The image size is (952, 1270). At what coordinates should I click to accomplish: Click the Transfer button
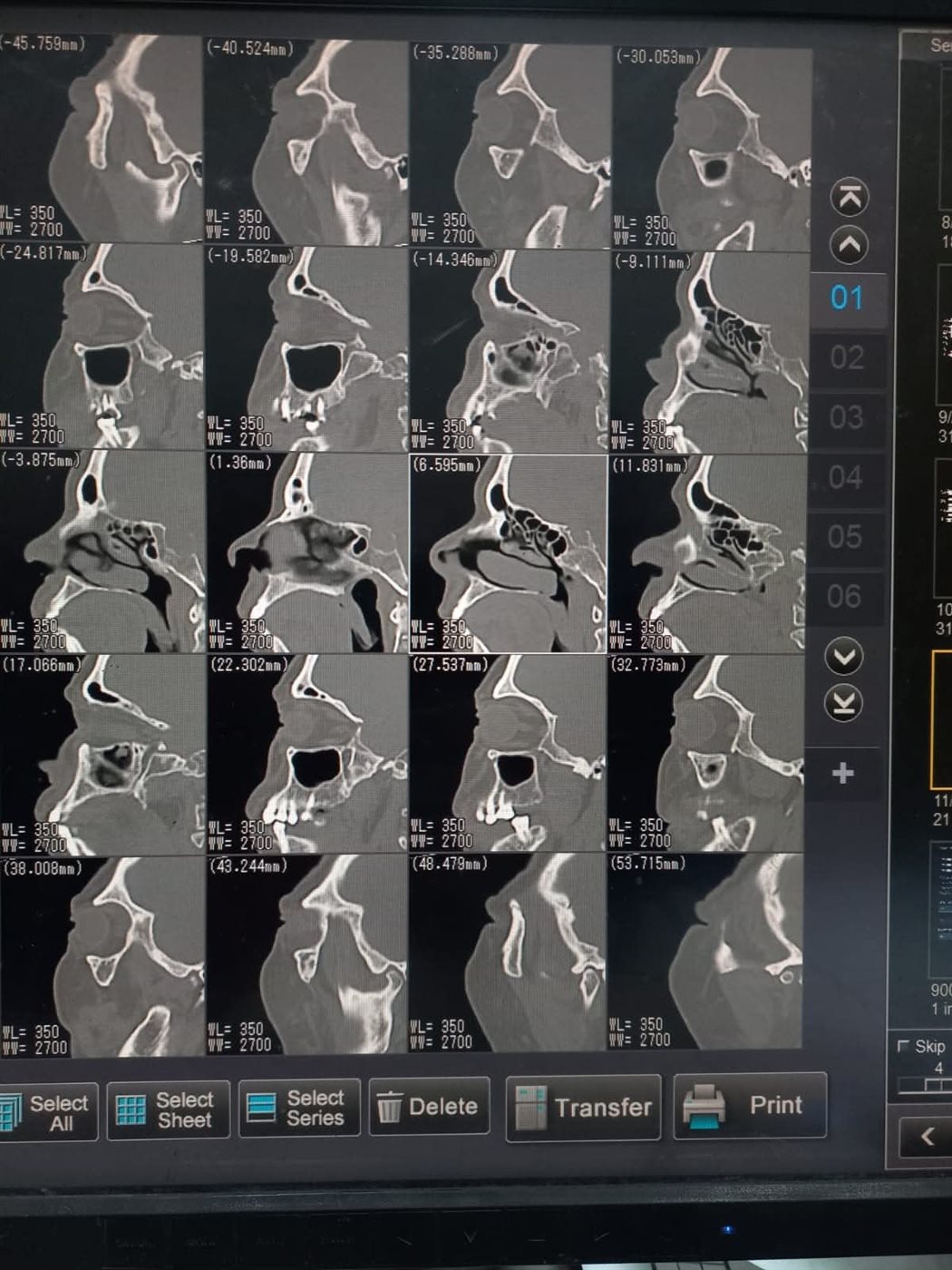tap(583, 1108)
